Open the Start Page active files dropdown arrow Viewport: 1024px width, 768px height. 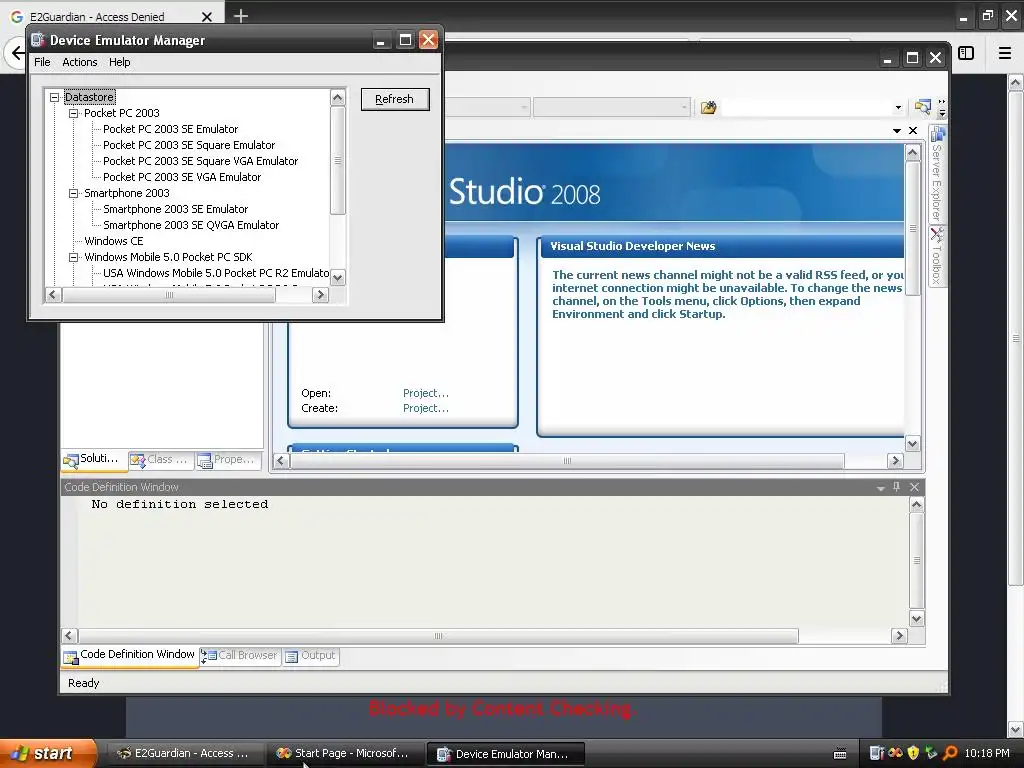[x=897, y=131]
